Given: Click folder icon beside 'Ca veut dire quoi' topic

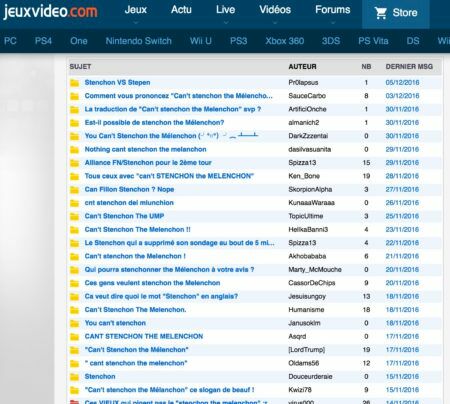Looking at the screenshot, I should coord(74,296).
